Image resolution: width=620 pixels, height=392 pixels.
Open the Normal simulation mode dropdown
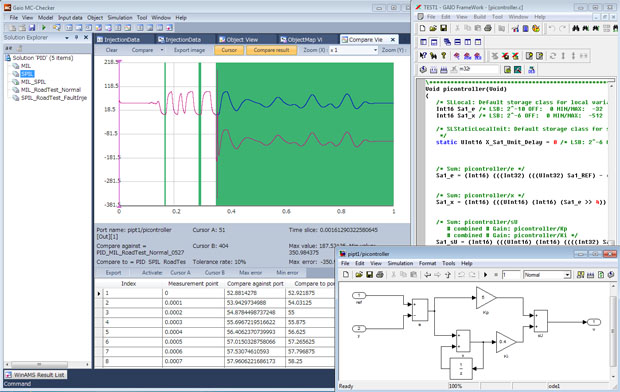pos(567,275)
